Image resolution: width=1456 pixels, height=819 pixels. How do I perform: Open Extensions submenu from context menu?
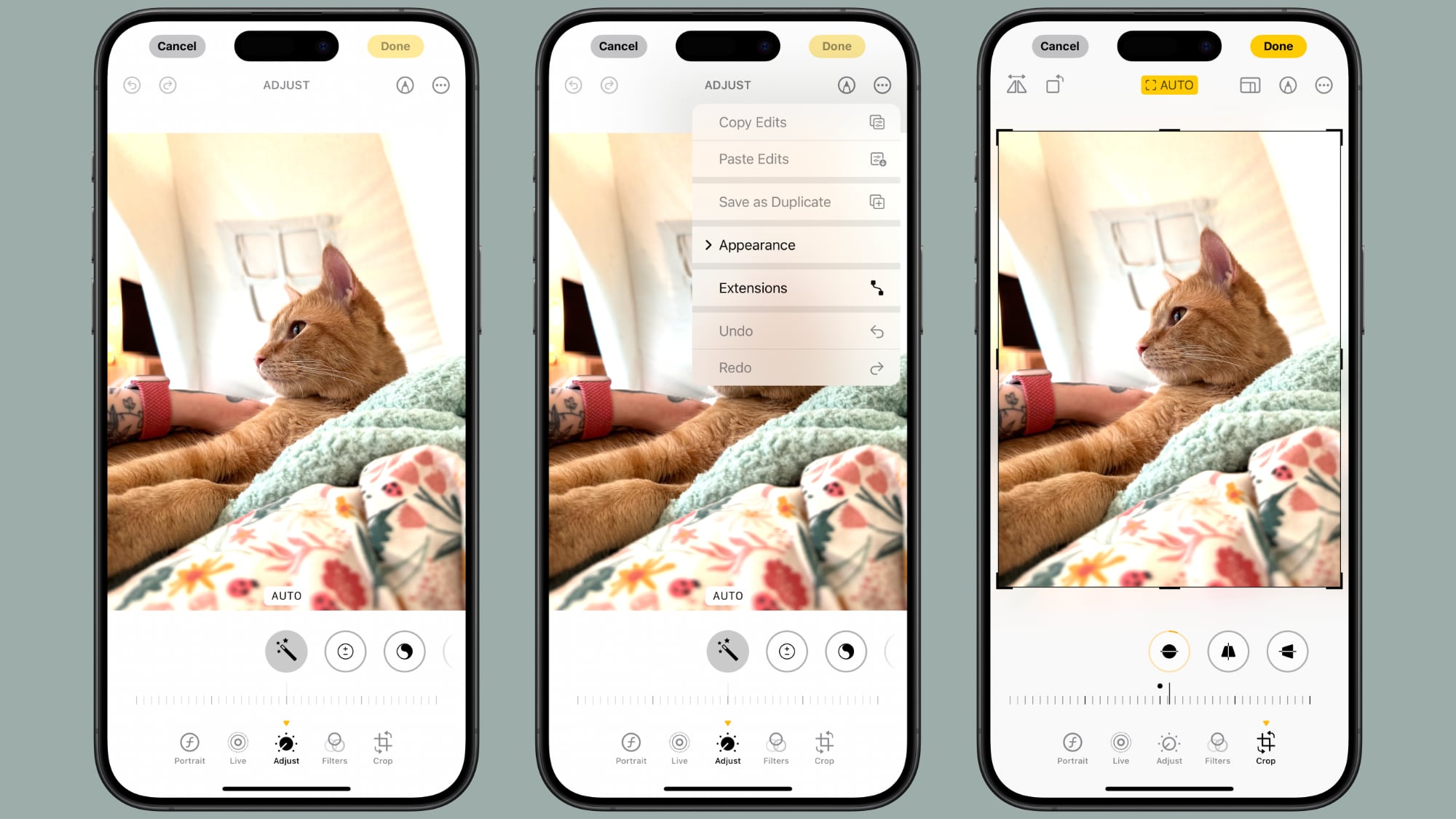pyautogui.click(x=795, y=288)
